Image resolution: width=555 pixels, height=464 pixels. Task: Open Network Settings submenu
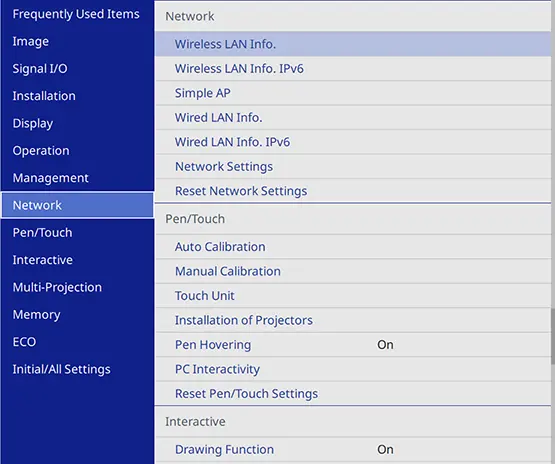pyautogui.click(x=353, y=166)
